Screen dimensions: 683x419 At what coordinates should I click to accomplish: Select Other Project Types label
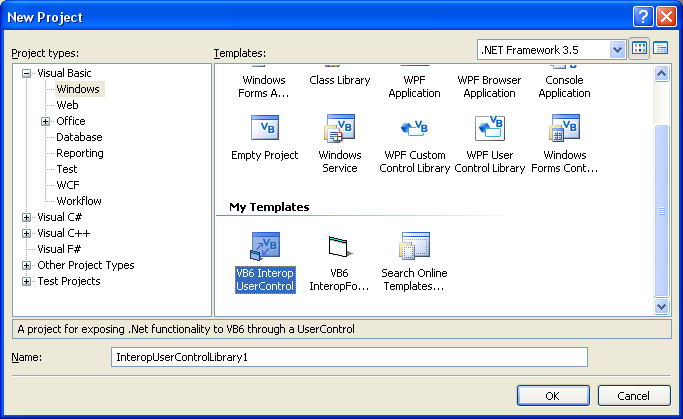click(x=86, y=265)
